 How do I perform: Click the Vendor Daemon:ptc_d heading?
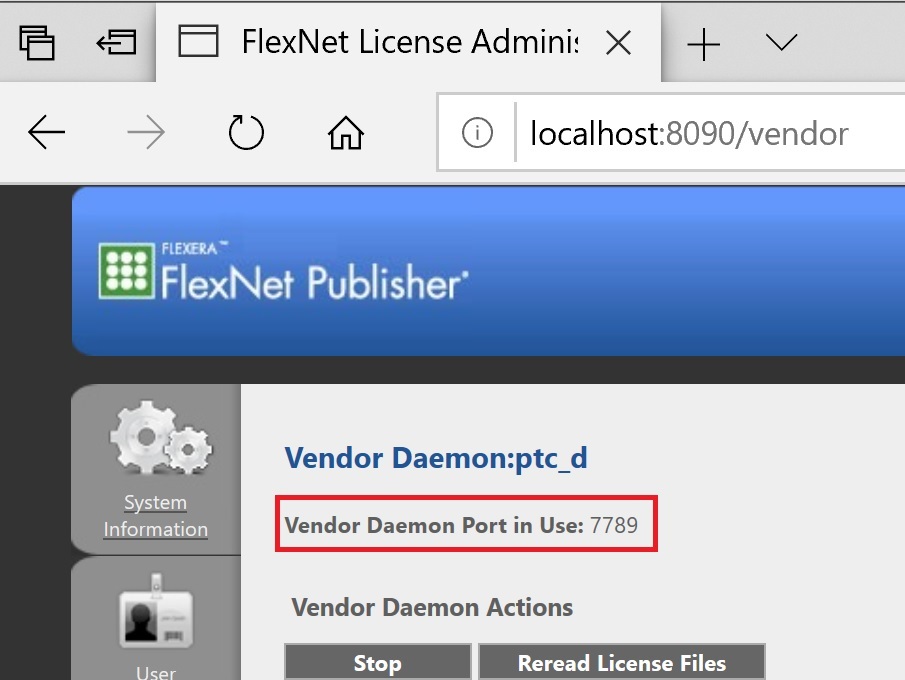pos(436,458)
